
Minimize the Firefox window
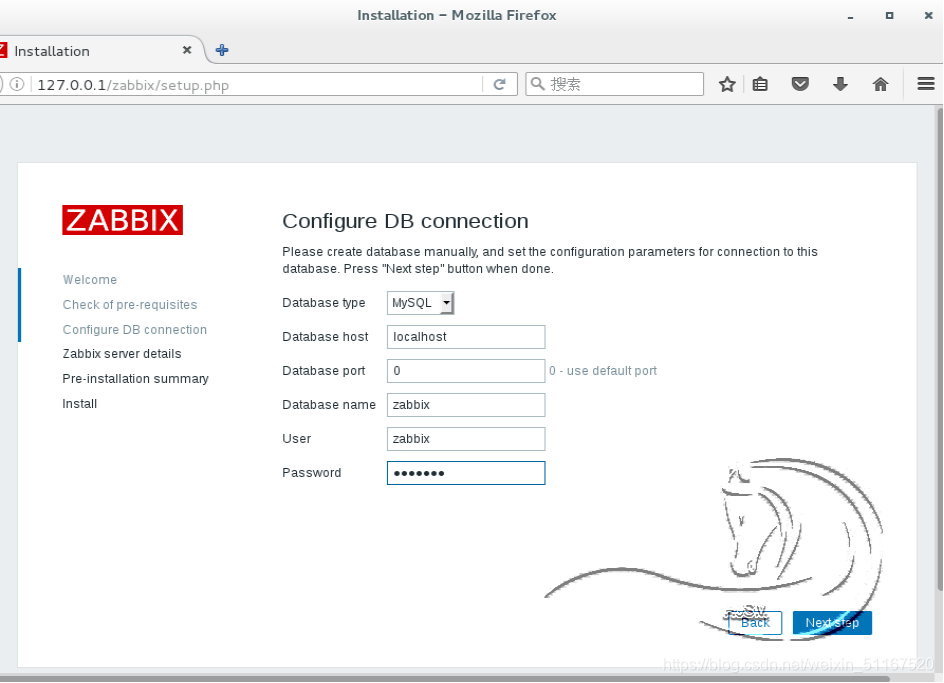click(x=850, y=16)
